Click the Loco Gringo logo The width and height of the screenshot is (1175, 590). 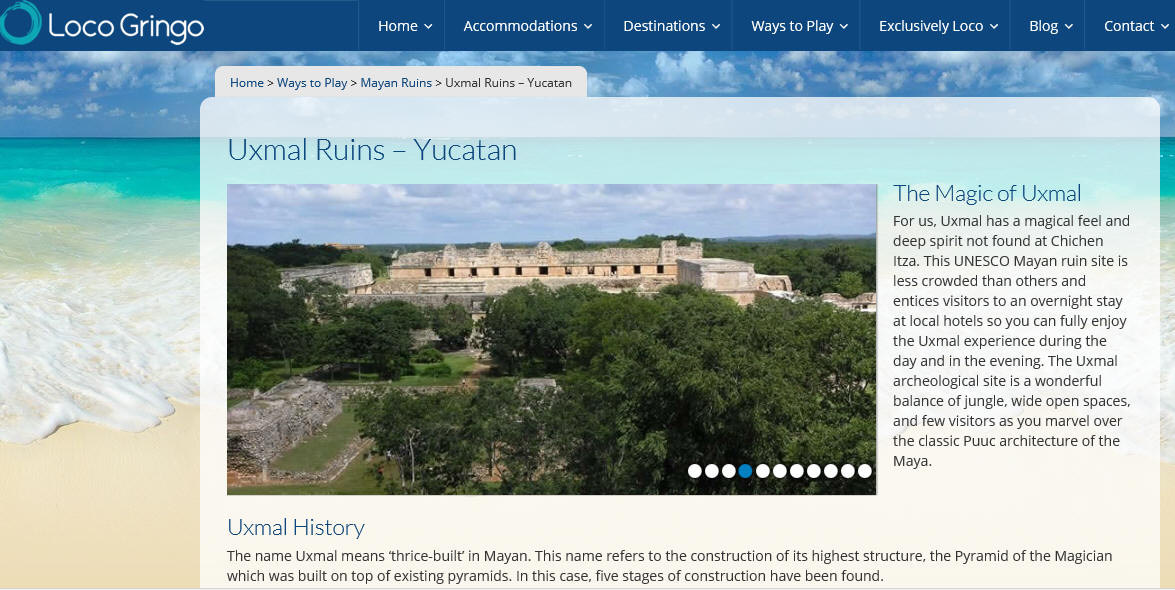[x=102, y=24]
